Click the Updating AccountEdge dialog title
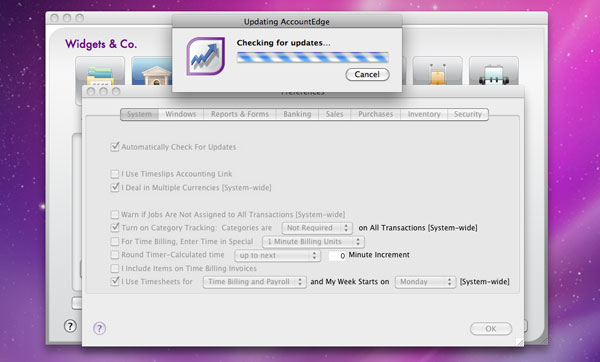 point(287,22)
